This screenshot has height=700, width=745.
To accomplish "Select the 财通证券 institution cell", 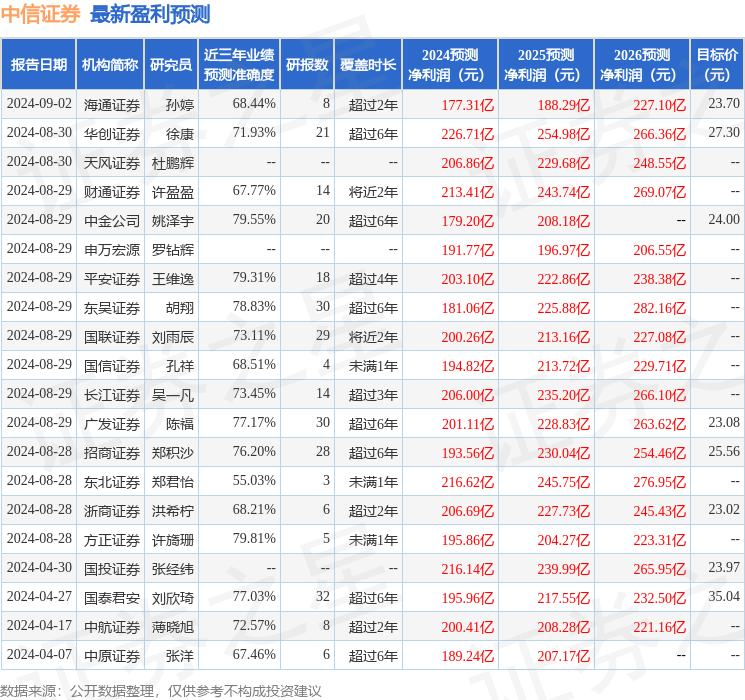I will click(112, 192).
